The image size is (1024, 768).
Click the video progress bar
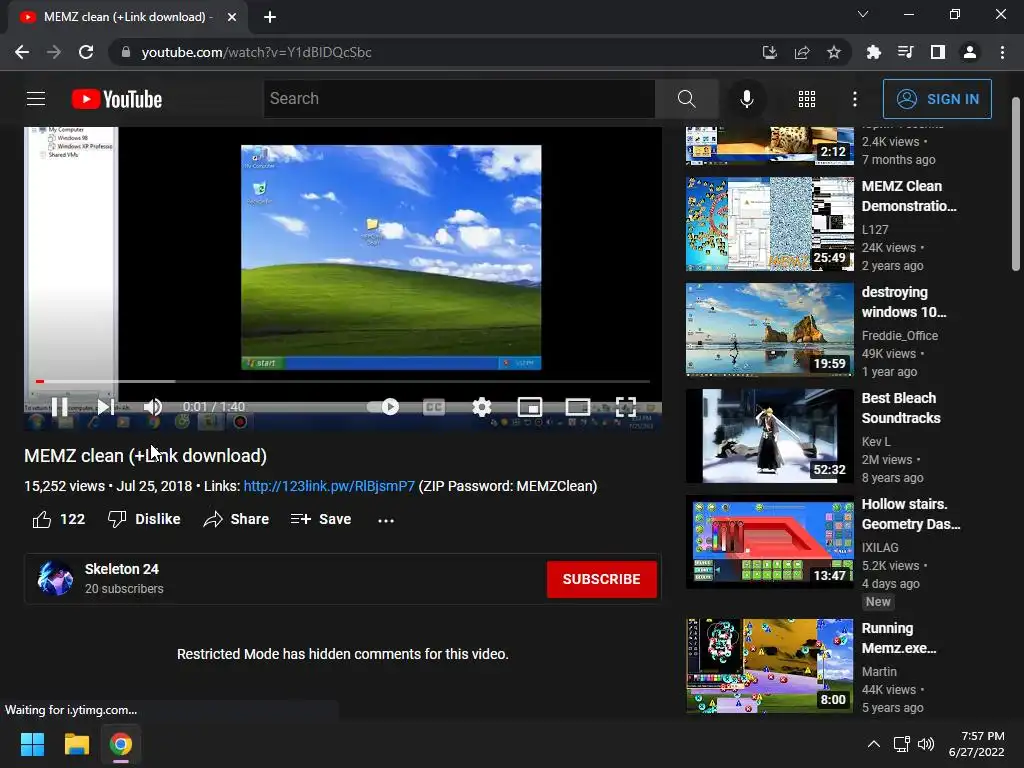coord(343,381)
